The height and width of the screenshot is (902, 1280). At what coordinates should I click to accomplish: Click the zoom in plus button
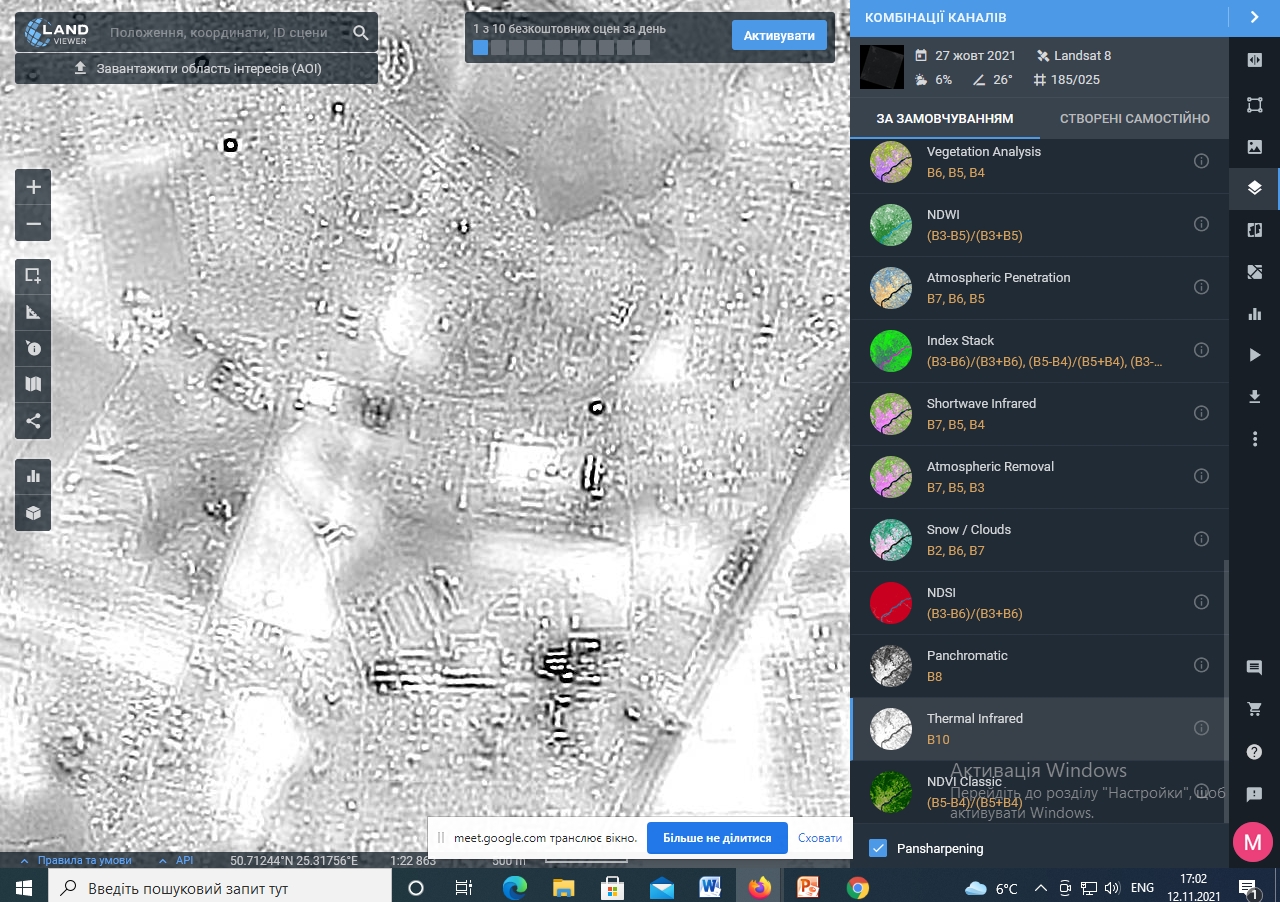coord(33,187)
